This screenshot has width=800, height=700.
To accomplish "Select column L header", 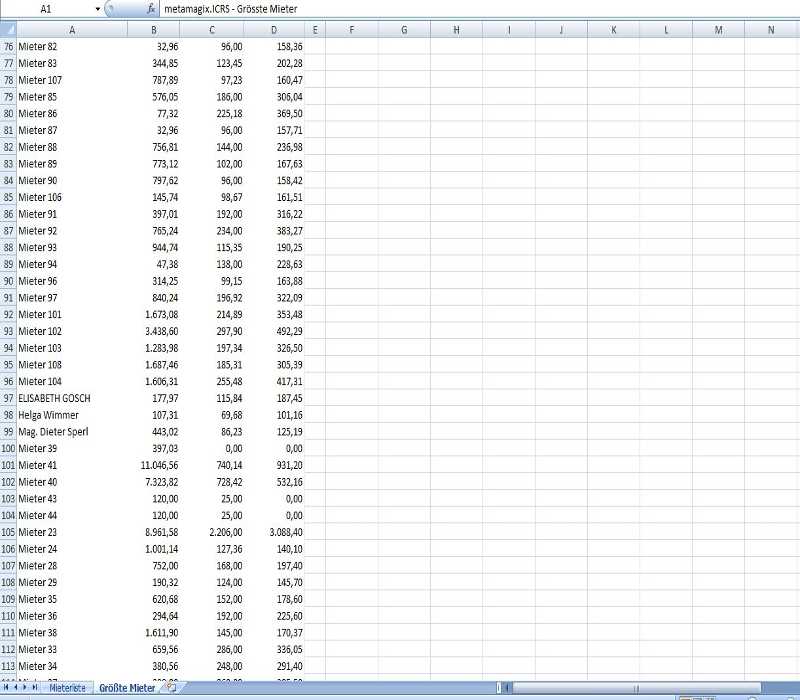I will tap(666, 30).
